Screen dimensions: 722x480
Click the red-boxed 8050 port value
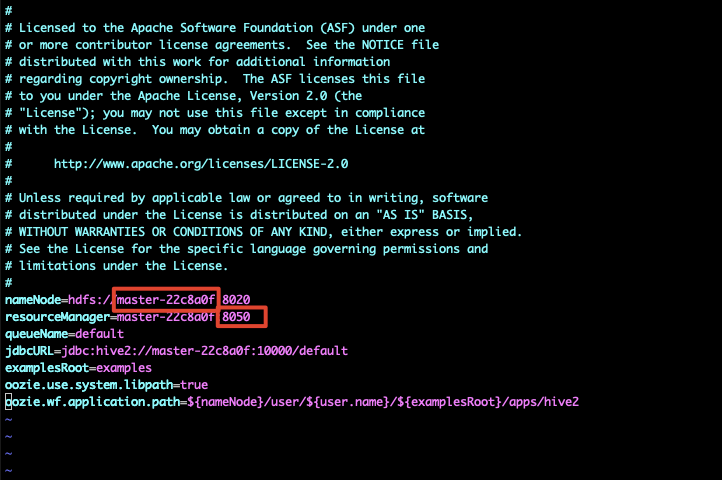[236, 317]
